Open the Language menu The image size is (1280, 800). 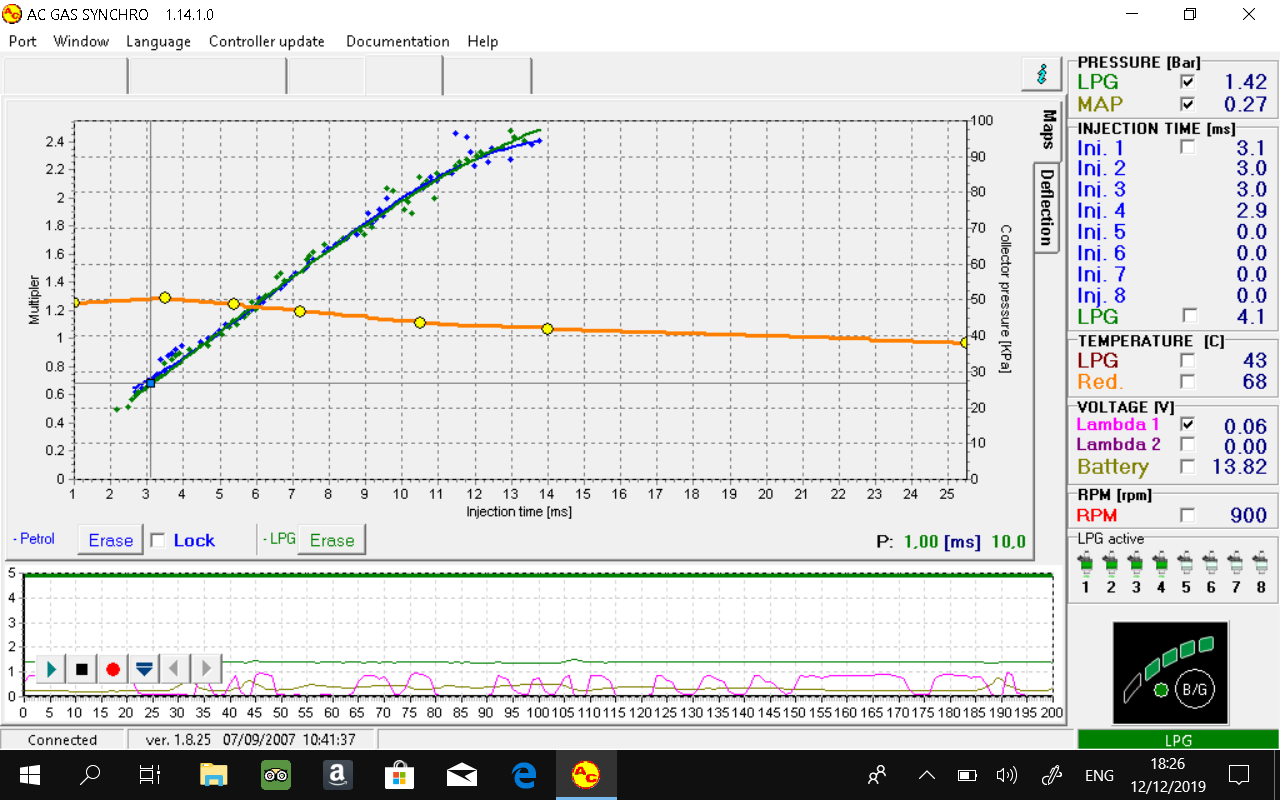[x=158, y=41]
